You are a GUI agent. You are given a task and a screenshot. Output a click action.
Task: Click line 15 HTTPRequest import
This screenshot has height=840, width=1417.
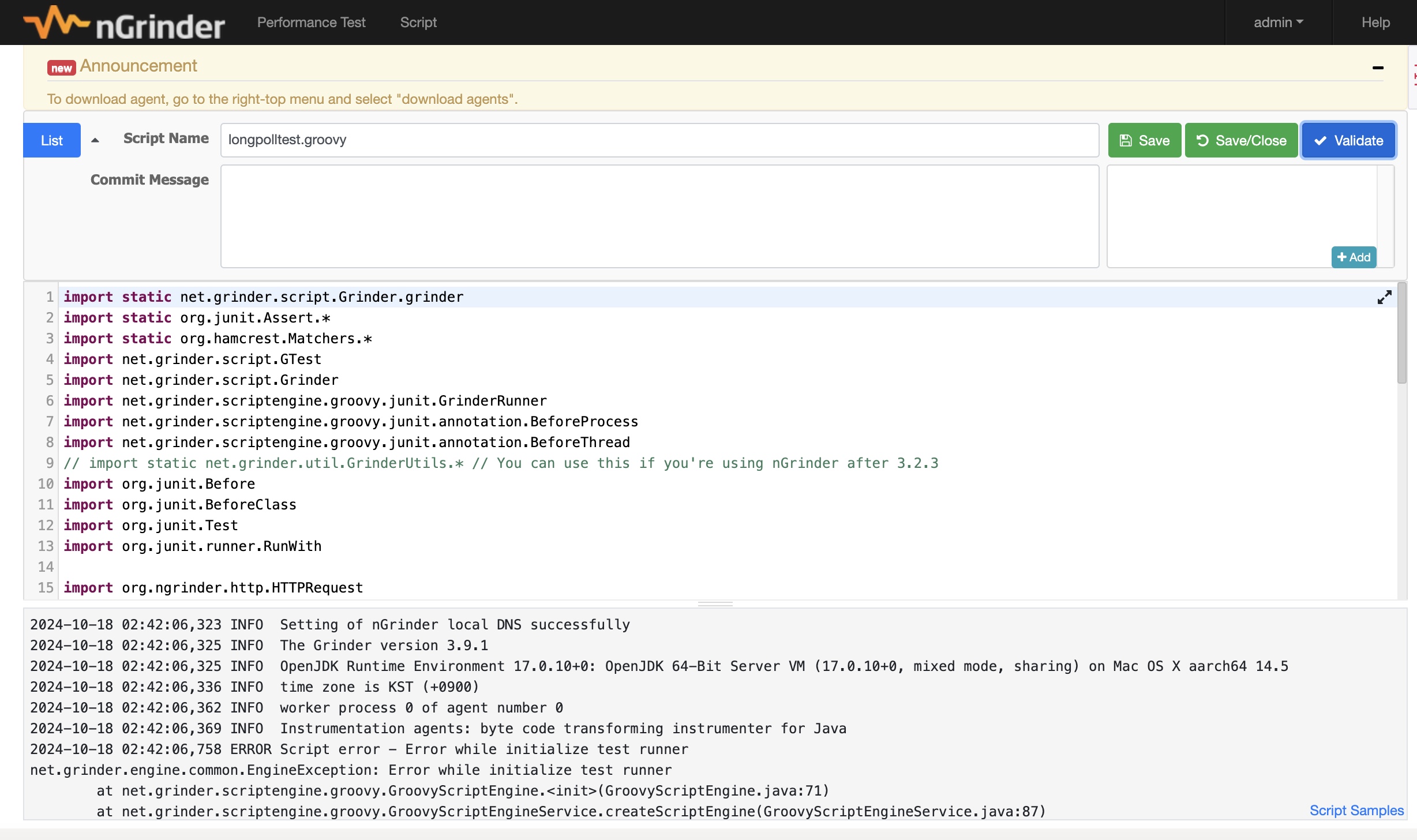pyautogui.click(x=213, y=588)
